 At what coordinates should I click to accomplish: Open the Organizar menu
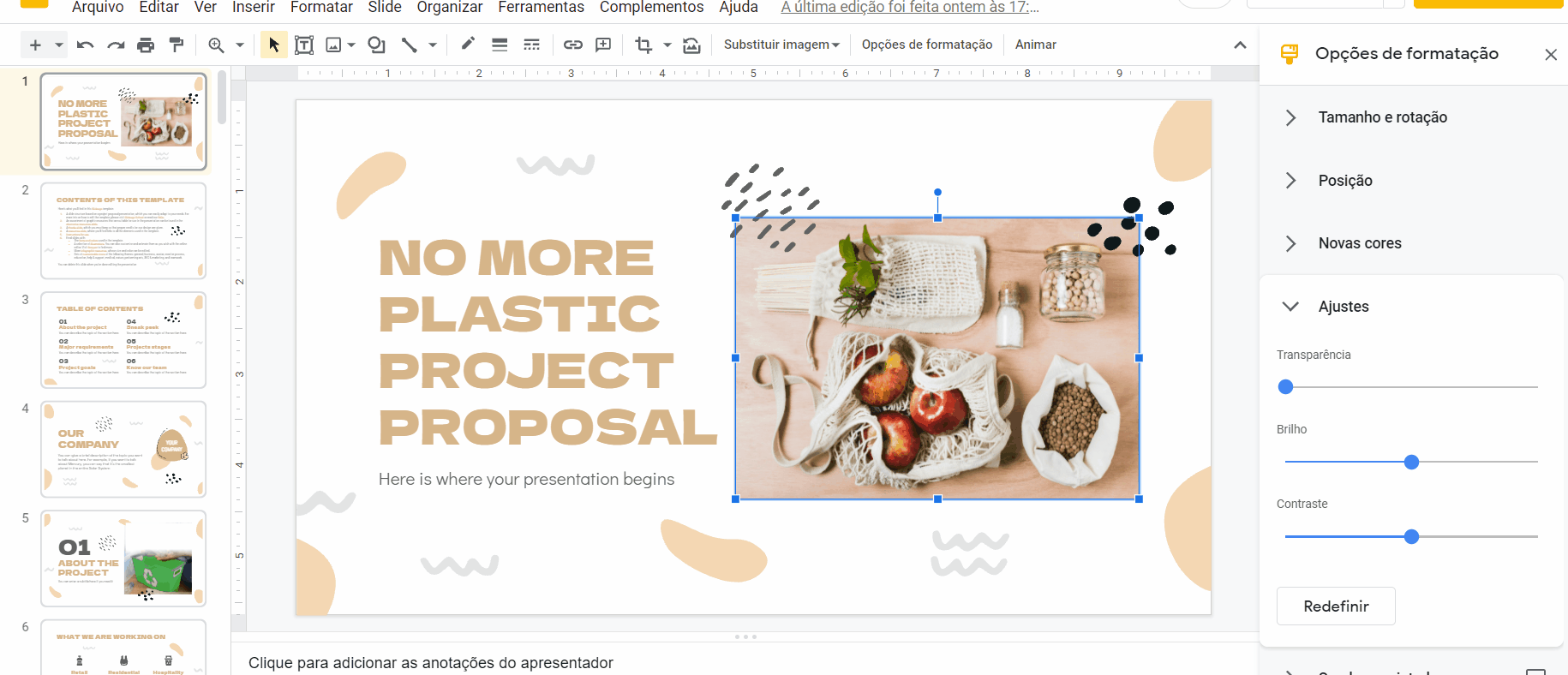450,8
